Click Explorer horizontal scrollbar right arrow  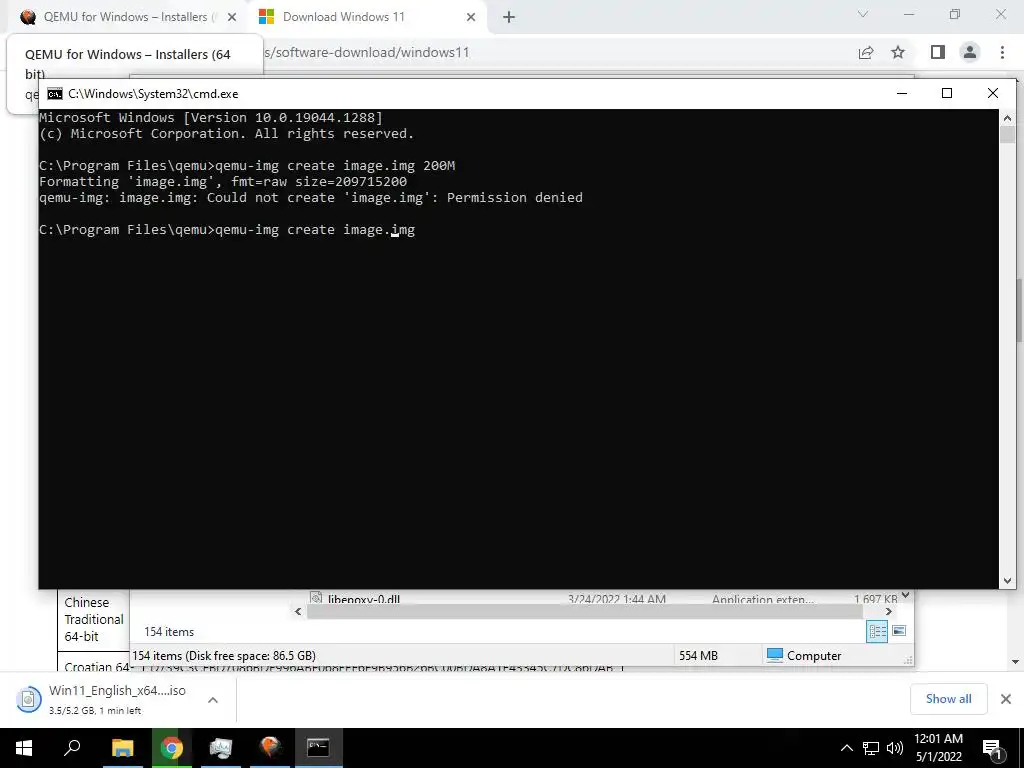(x=888, y=612)
